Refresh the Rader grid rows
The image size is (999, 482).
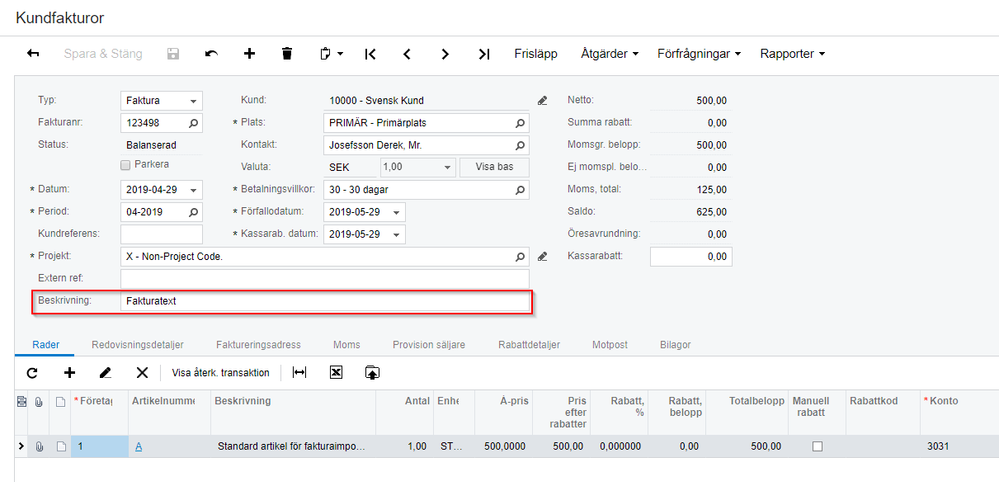coord(32,372)
